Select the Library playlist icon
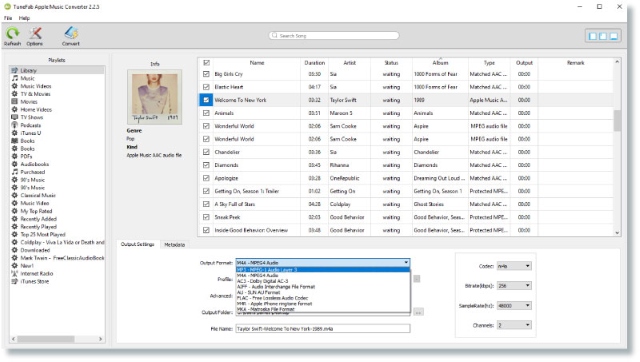This screenshot has width=640, height=362. pyautogui.click(x=15, y=71)
